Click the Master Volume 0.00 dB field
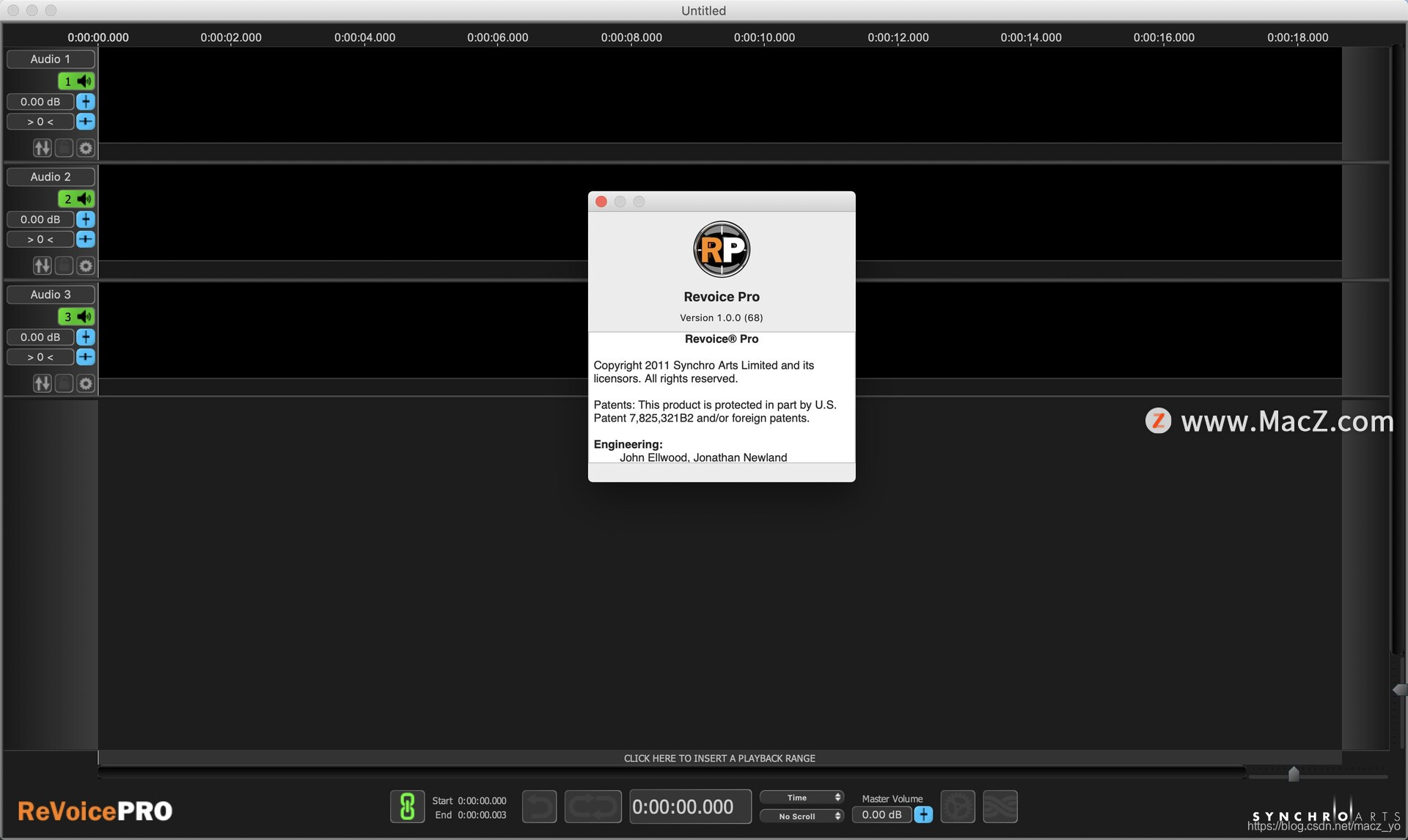The height and width of the screenshot is (840, 1408). [x=881, y=814]
